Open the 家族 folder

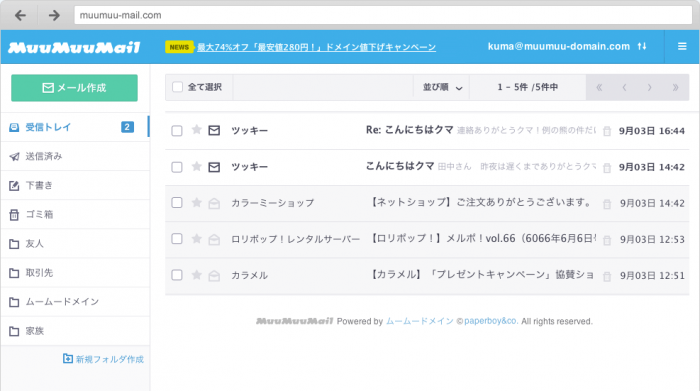pos(75,331)
